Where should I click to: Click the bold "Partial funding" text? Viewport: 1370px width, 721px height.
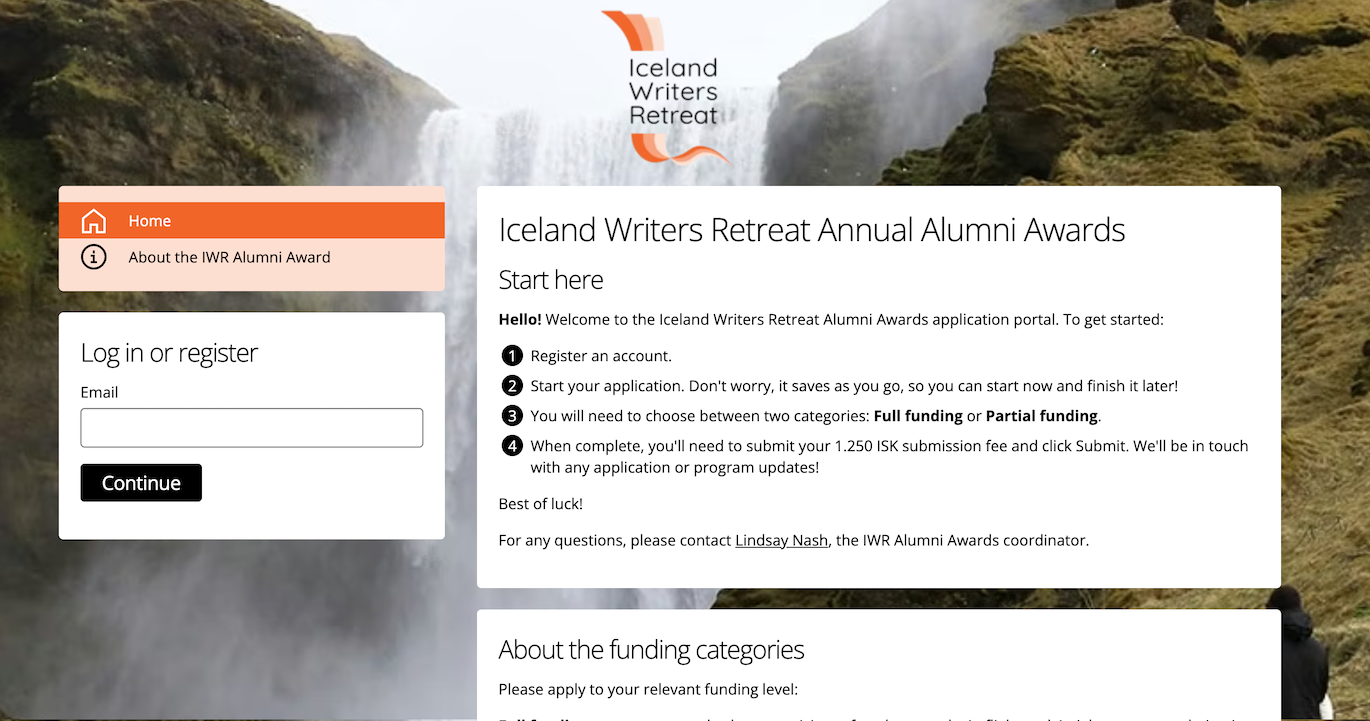click(x=1041, y=416)
